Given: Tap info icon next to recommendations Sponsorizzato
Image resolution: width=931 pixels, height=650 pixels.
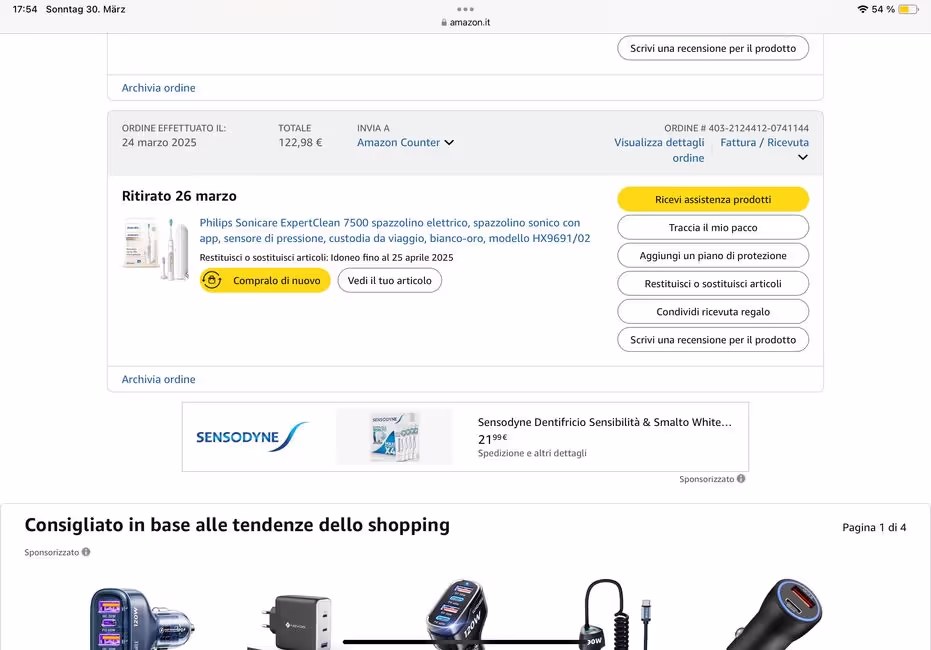Looking at the screenshot, I should [86, 552].
